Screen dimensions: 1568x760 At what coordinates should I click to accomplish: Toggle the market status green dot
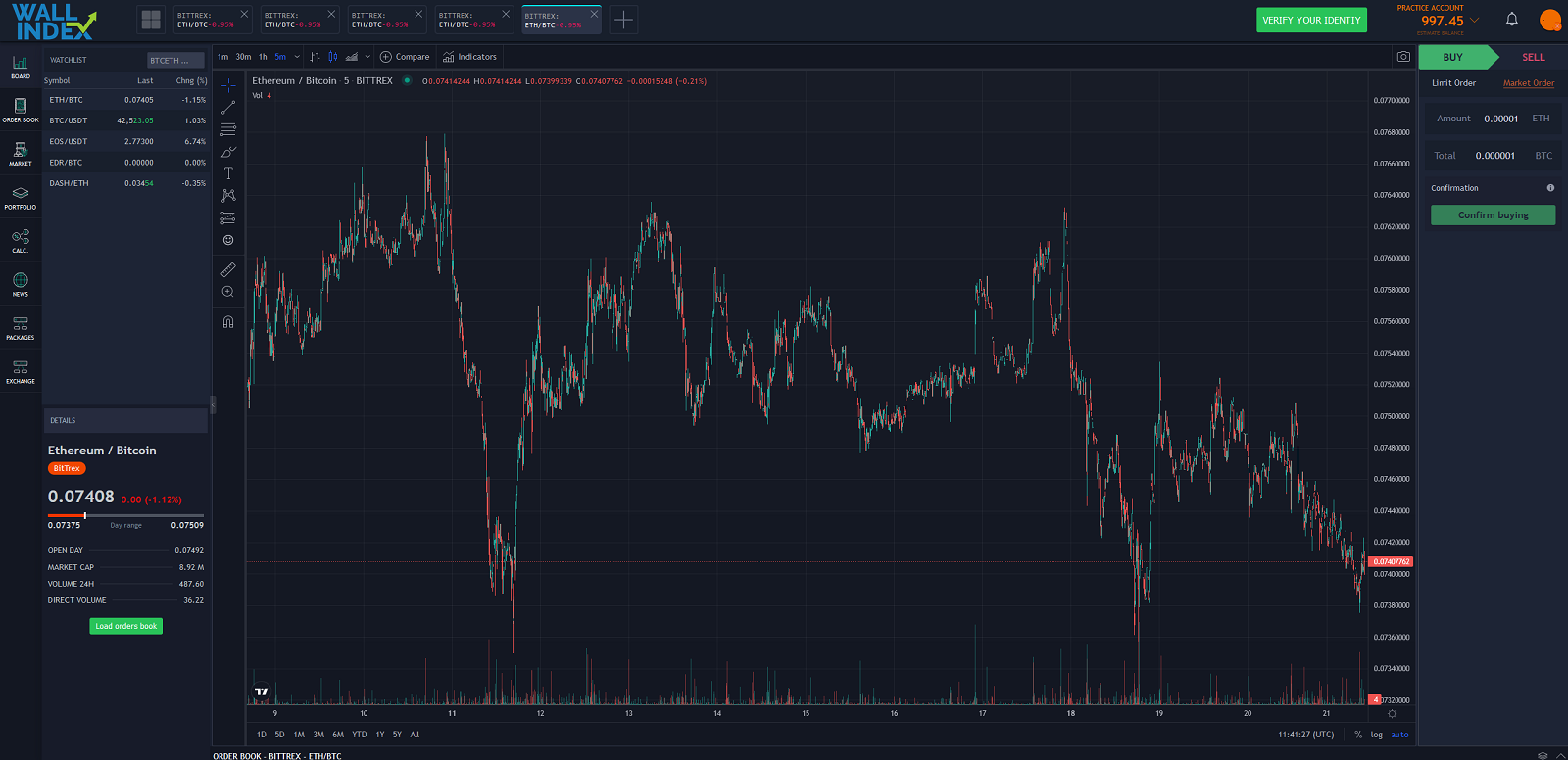(406, 81)
